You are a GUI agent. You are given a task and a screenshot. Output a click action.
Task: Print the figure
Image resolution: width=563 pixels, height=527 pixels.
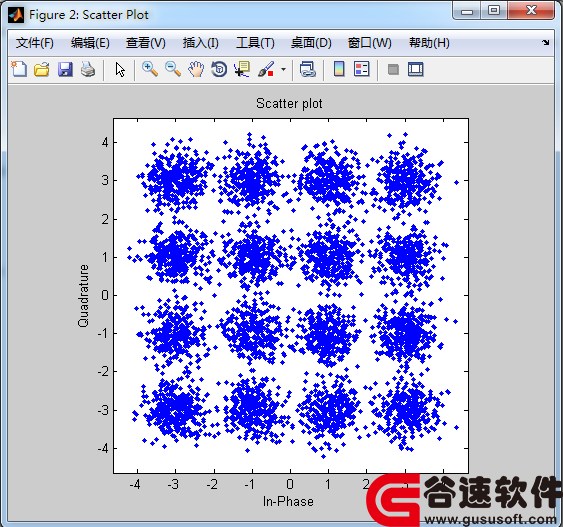(x=88, y=69)
